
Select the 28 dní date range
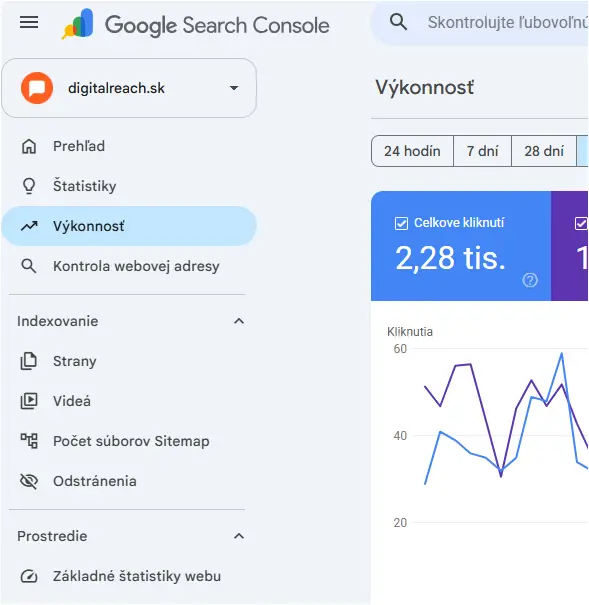pyautogui.click(x=544, y=151)
